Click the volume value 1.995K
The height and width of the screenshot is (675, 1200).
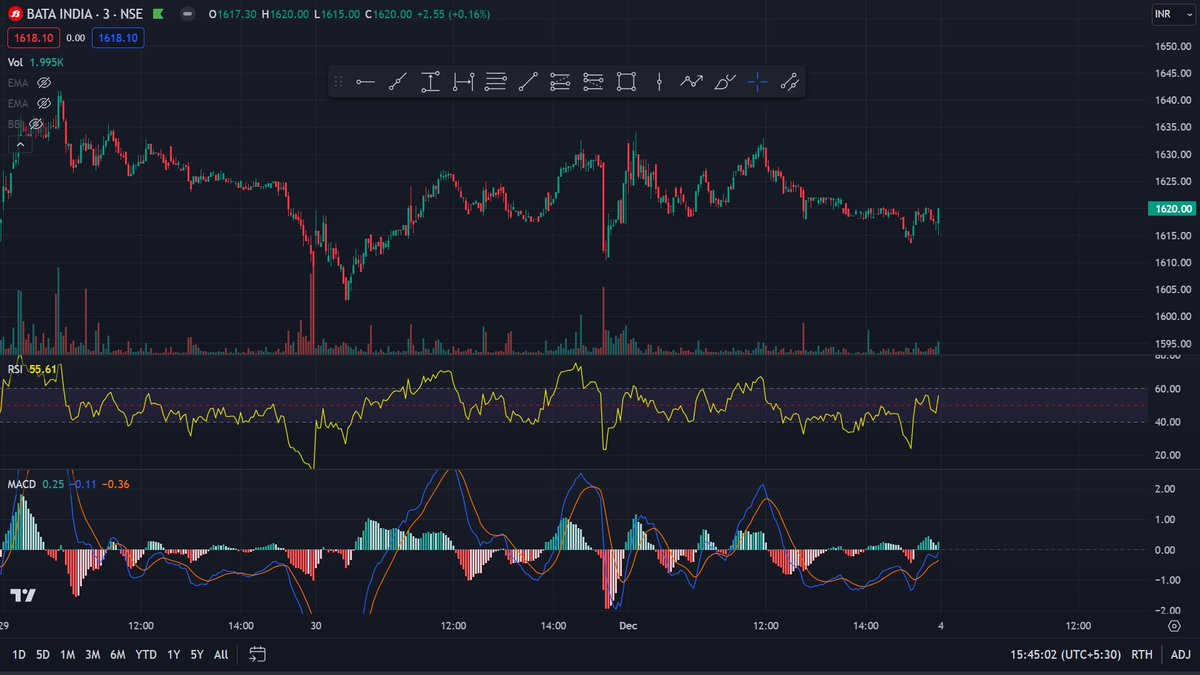[47, 62]
